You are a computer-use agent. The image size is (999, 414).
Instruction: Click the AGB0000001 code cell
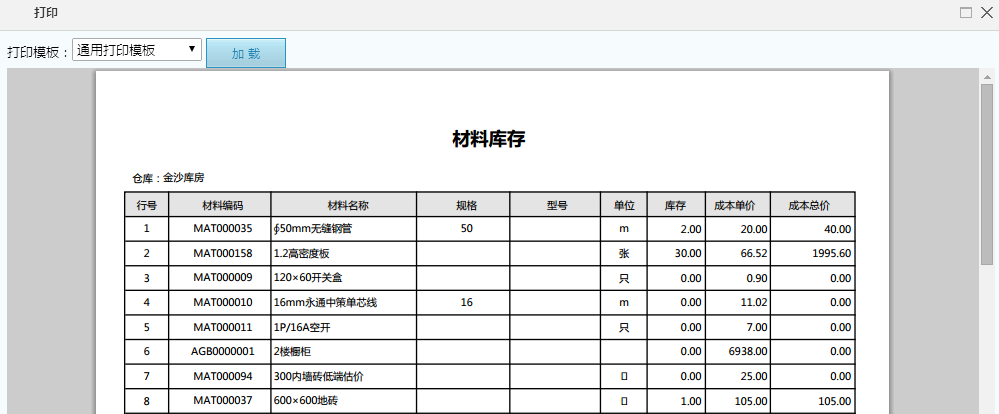click(x=221, y=351)
